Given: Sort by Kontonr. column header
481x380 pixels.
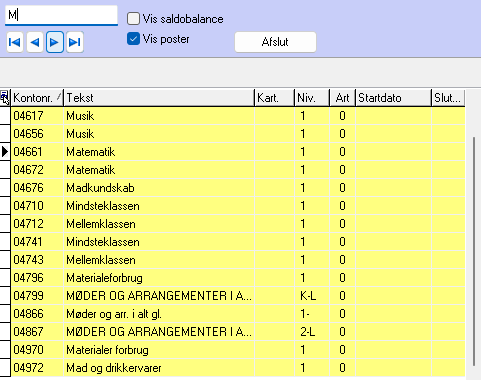Looking at the screenshot, I should point(37,98).
